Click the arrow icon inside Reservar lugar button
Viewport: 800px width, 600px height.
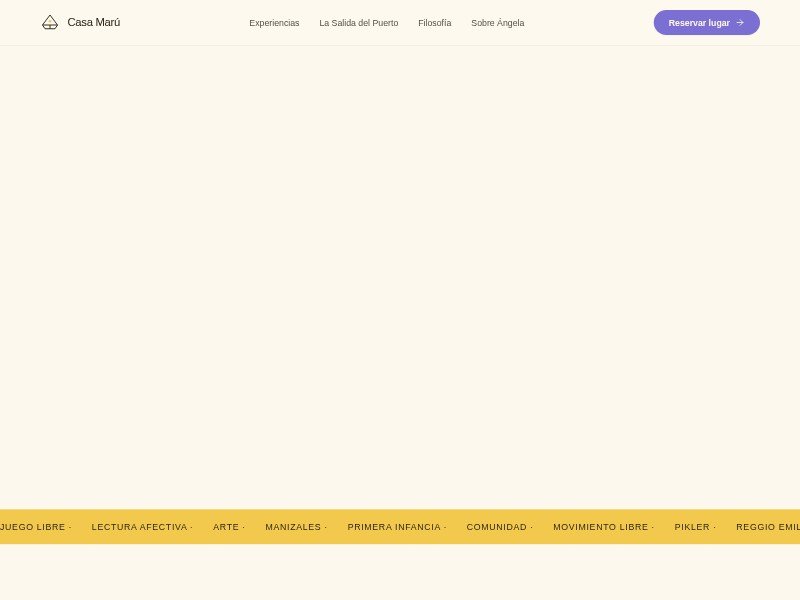point(739,22)
